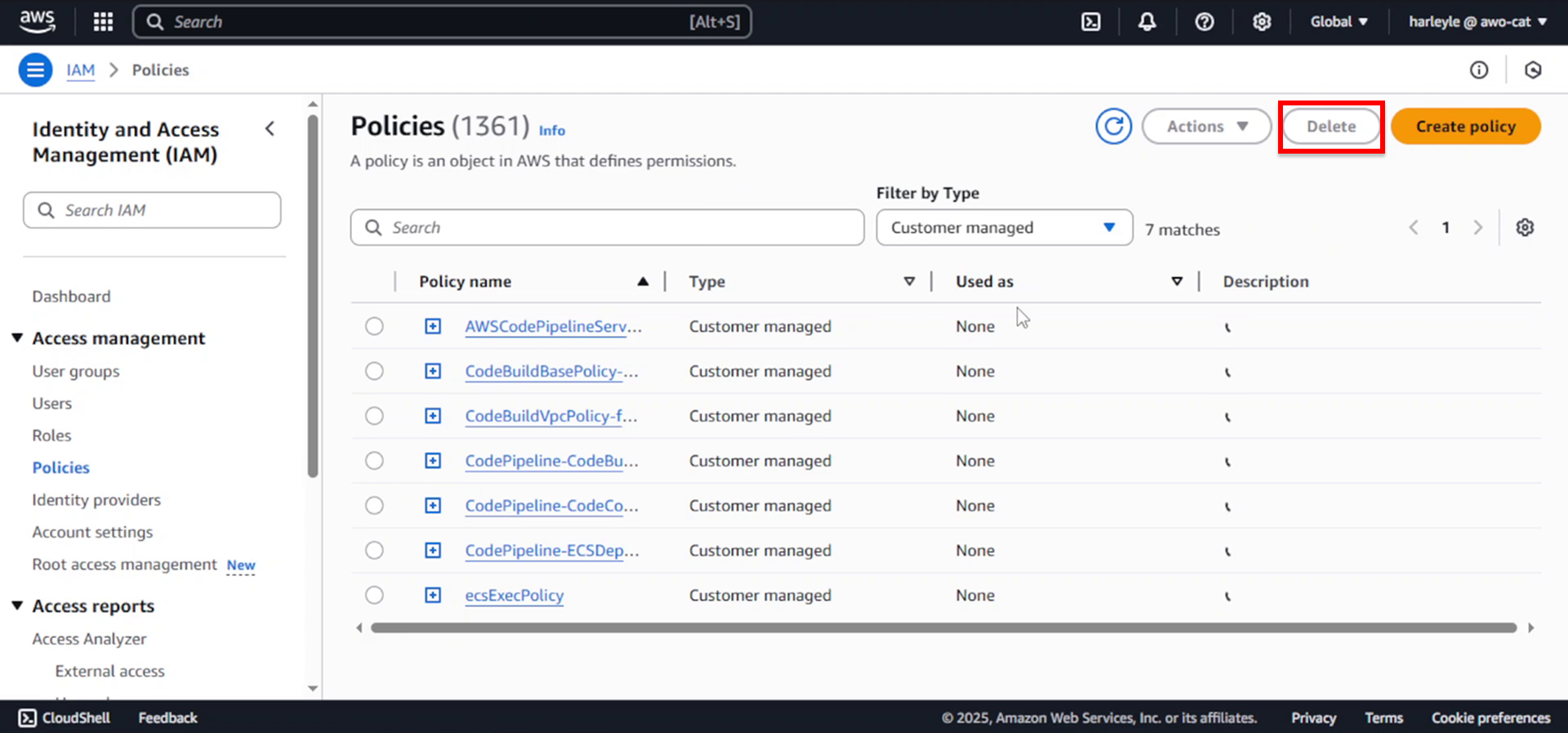Screen dimensions: 1568x733
Task: Select the CodePipeline-CodeCo radio button
Action: click(x=374, y=507)
